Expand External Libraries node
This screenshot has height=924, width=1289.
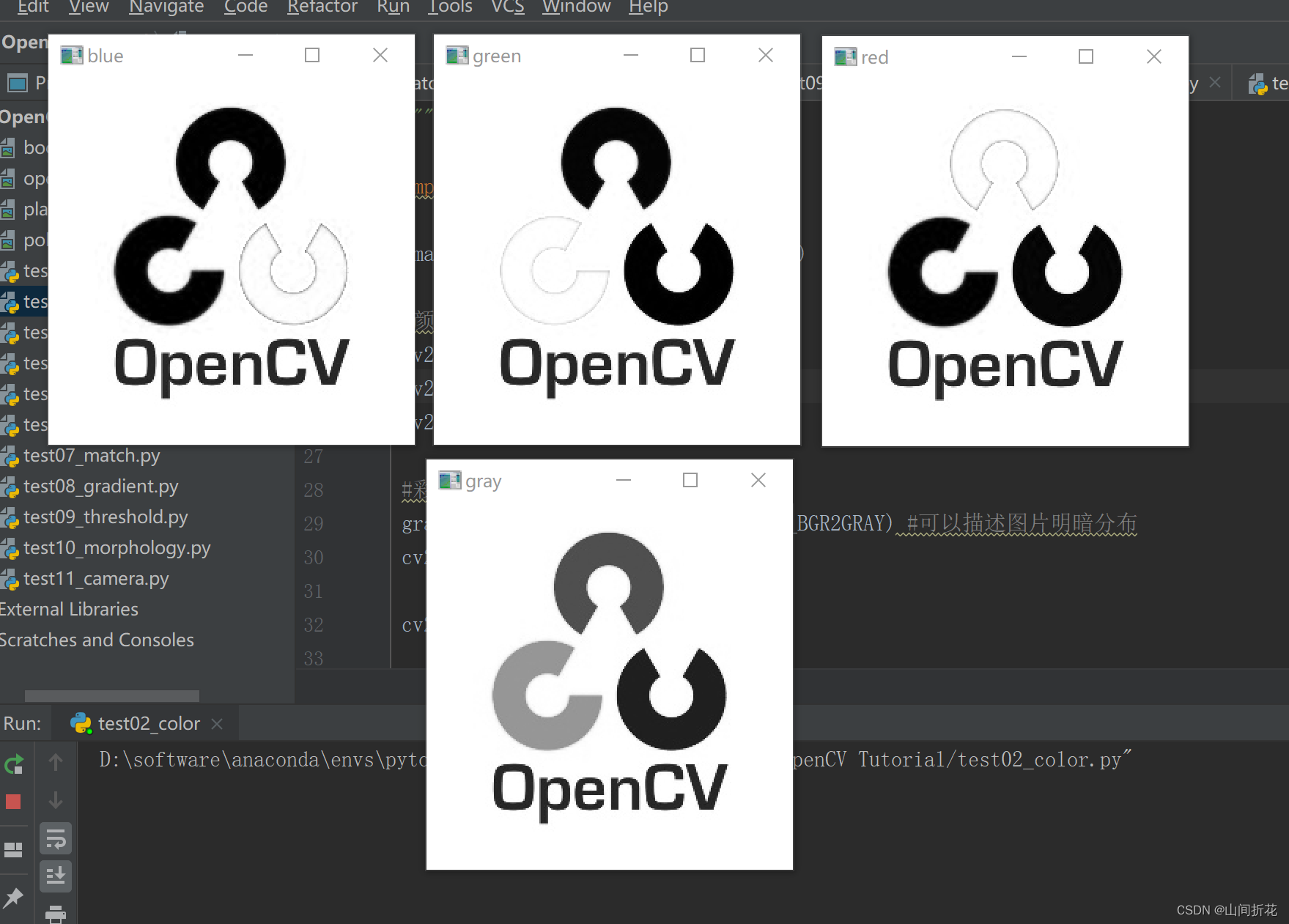point(69,610)
